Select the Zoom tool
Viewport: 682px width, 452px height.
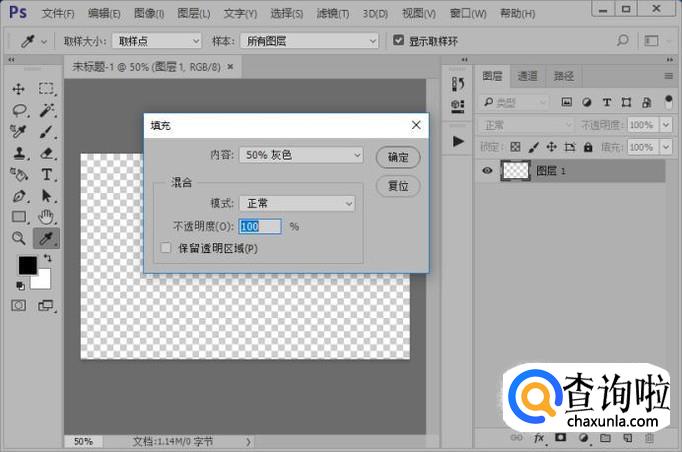19,238
